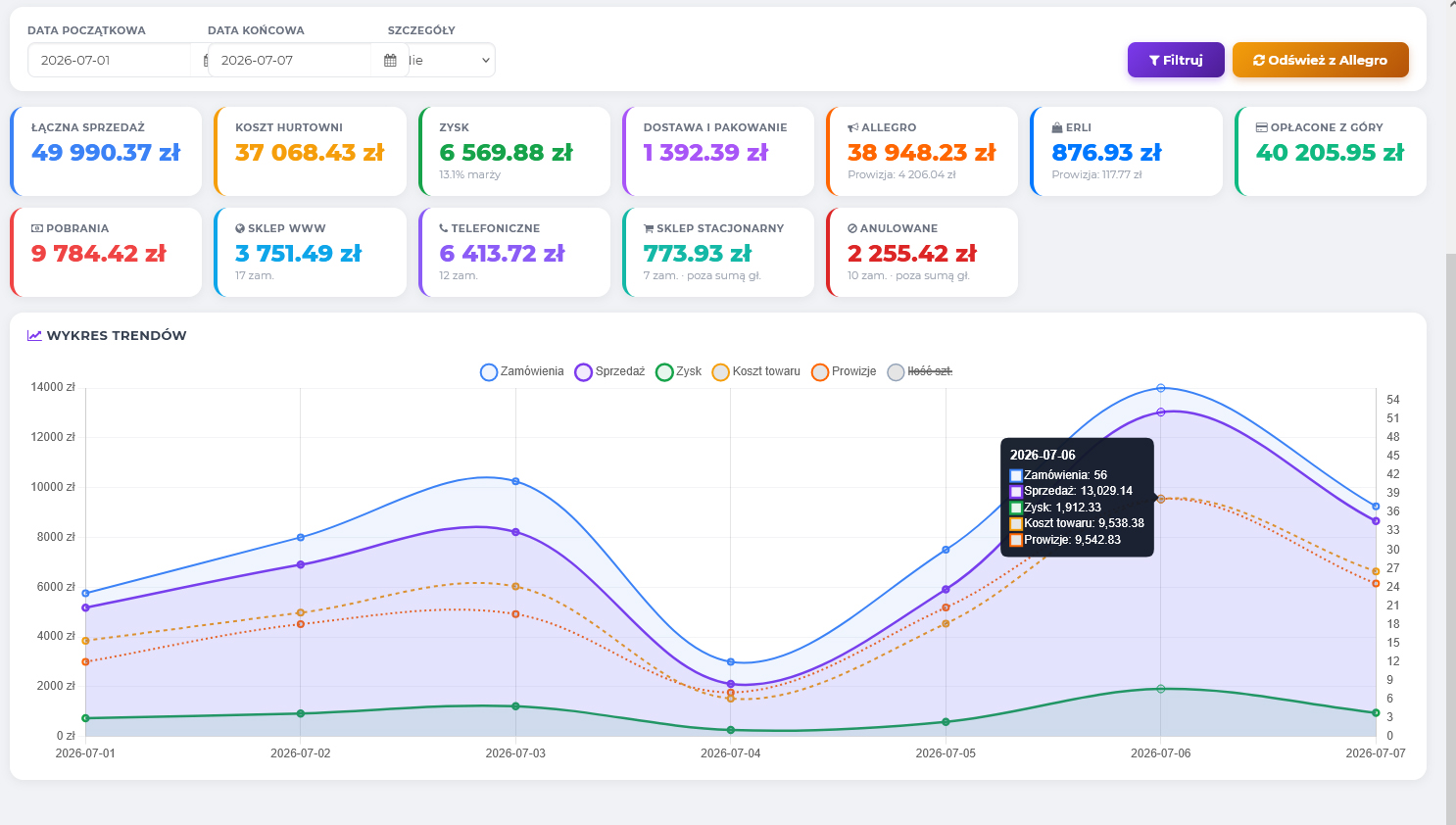Click the "Wykres trendów" heading text
1456x825 pixels.
click(117, 335)
